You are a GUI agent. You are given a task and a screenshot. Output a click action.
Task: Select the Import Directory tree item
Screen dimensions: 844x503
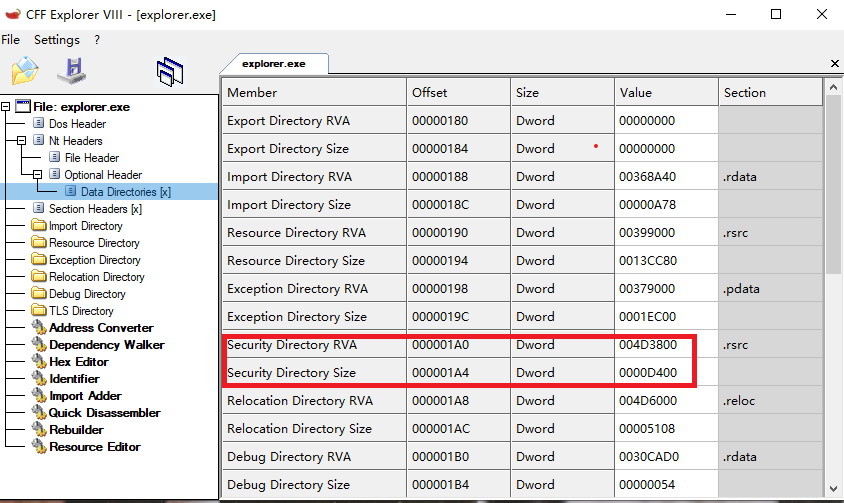tap(85, 226)
